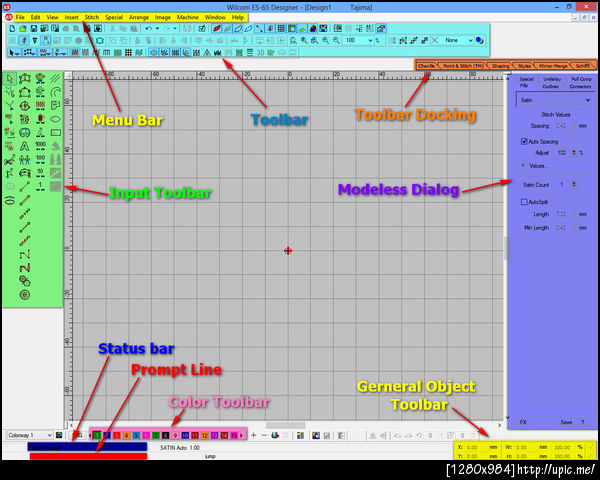The height and width of the screenshot is (480, 600).
Task: Pick color swatch number 1 (green)
Action: click(97, 436)
